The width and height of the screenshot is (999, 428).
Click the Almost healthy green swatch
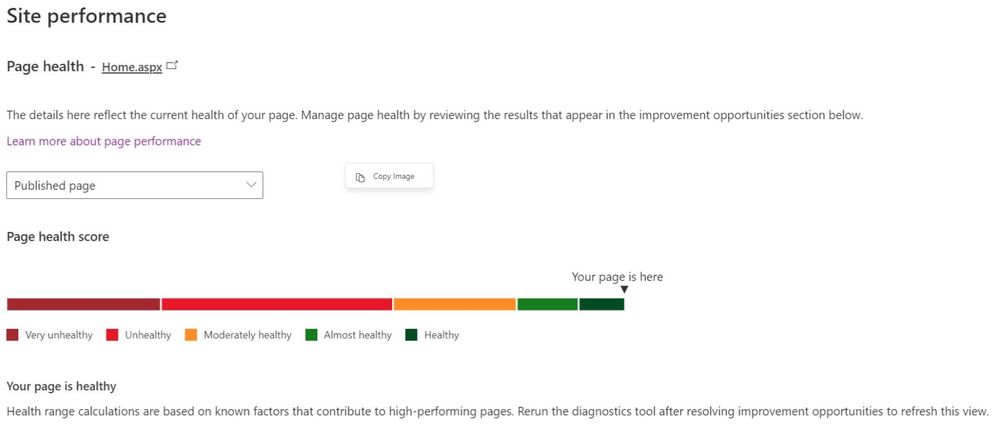coord(312,335)
